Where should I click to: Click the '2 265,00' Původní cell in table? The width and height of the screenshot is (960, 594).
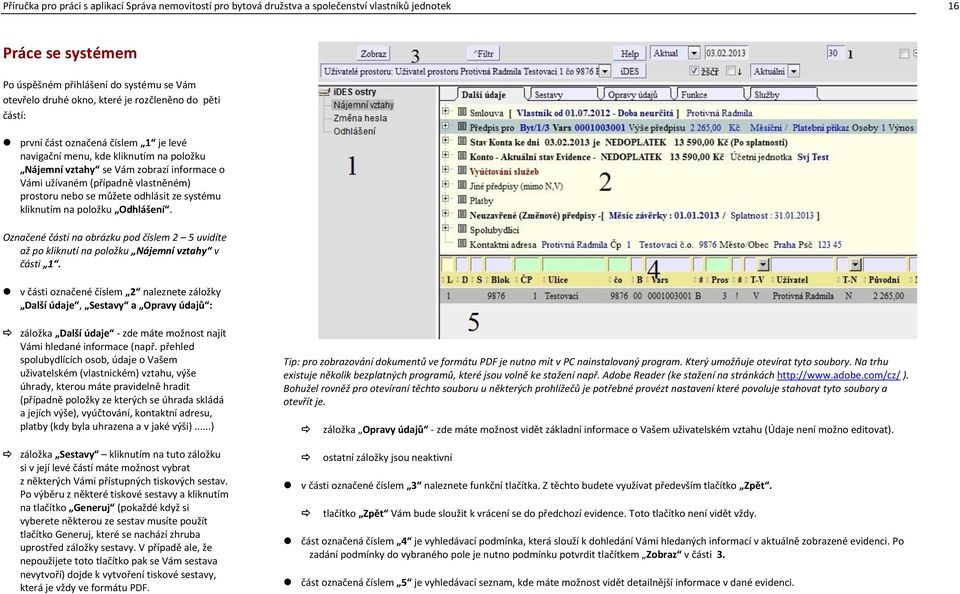click(888, 296)
